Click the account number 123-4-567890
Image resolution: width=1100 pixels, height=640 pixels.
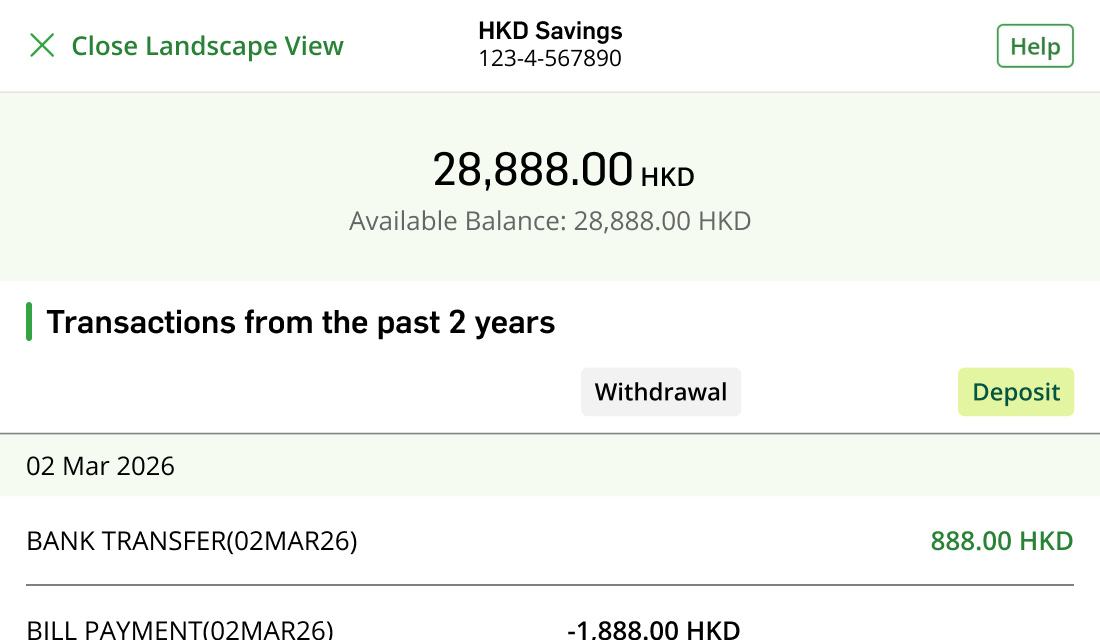click(550, 59)
